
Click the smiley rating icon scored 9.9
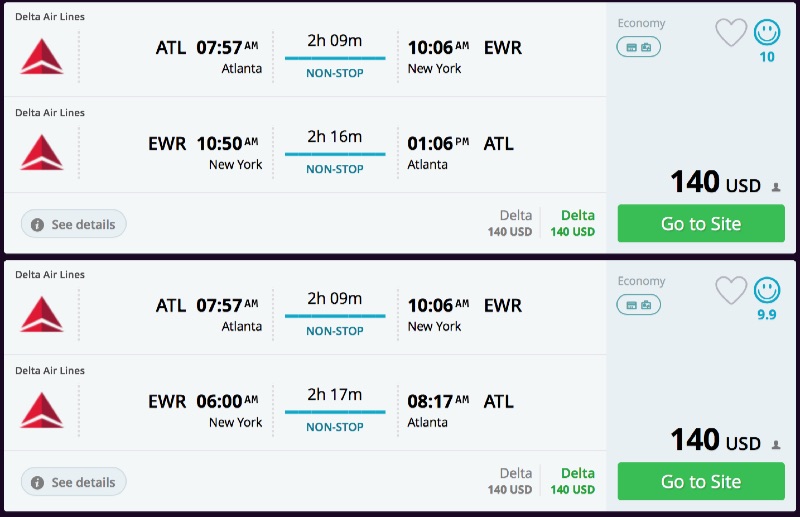point(767,291)
